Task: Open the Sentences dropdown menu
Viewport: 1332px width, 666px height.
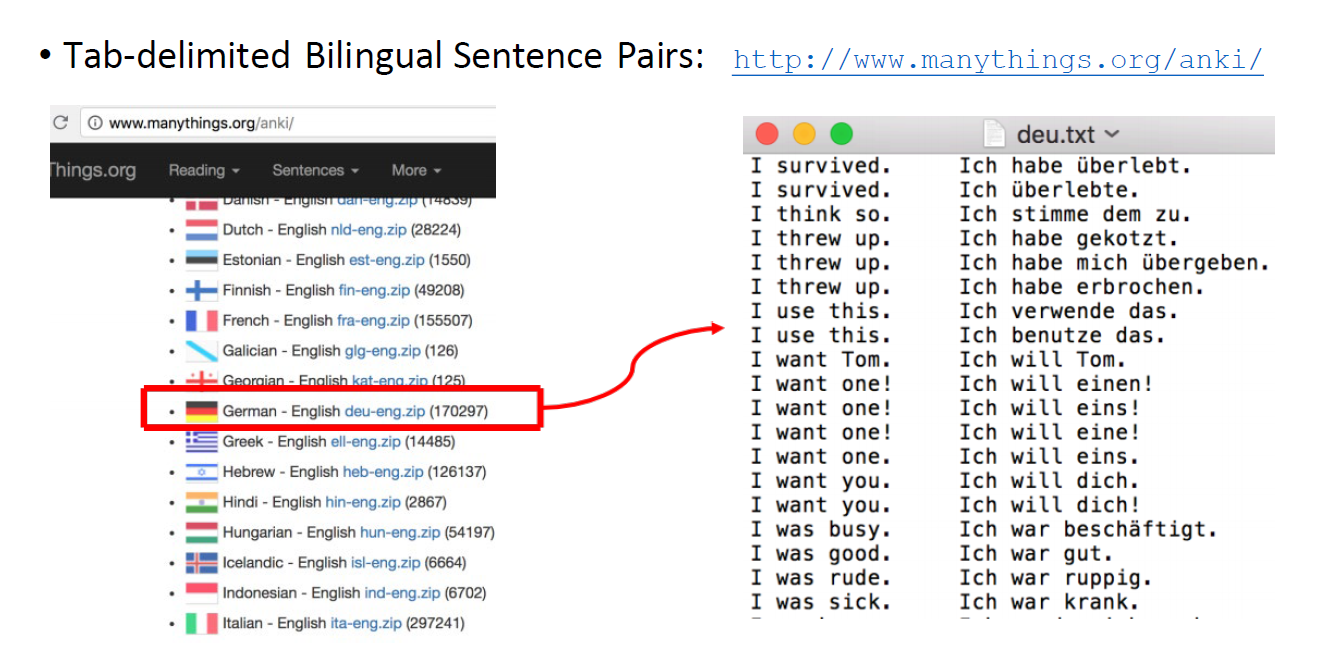Action: click(315, 170)
